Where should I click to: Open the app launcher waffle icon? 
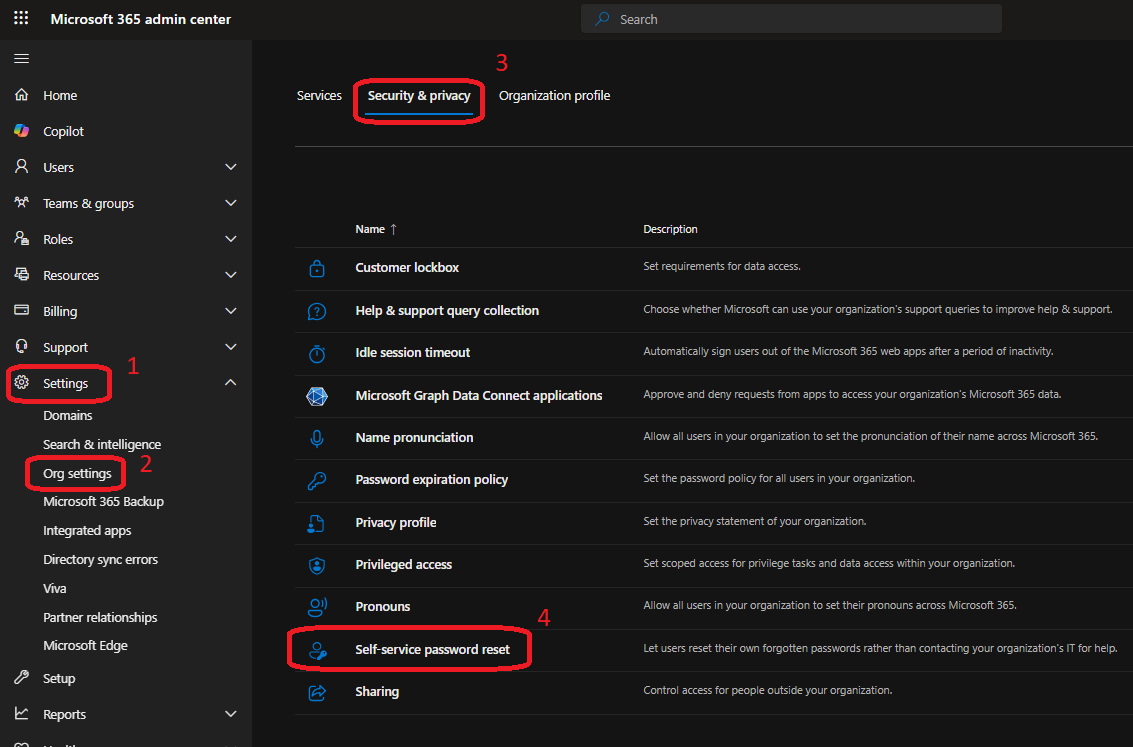[x=21, y=18]
